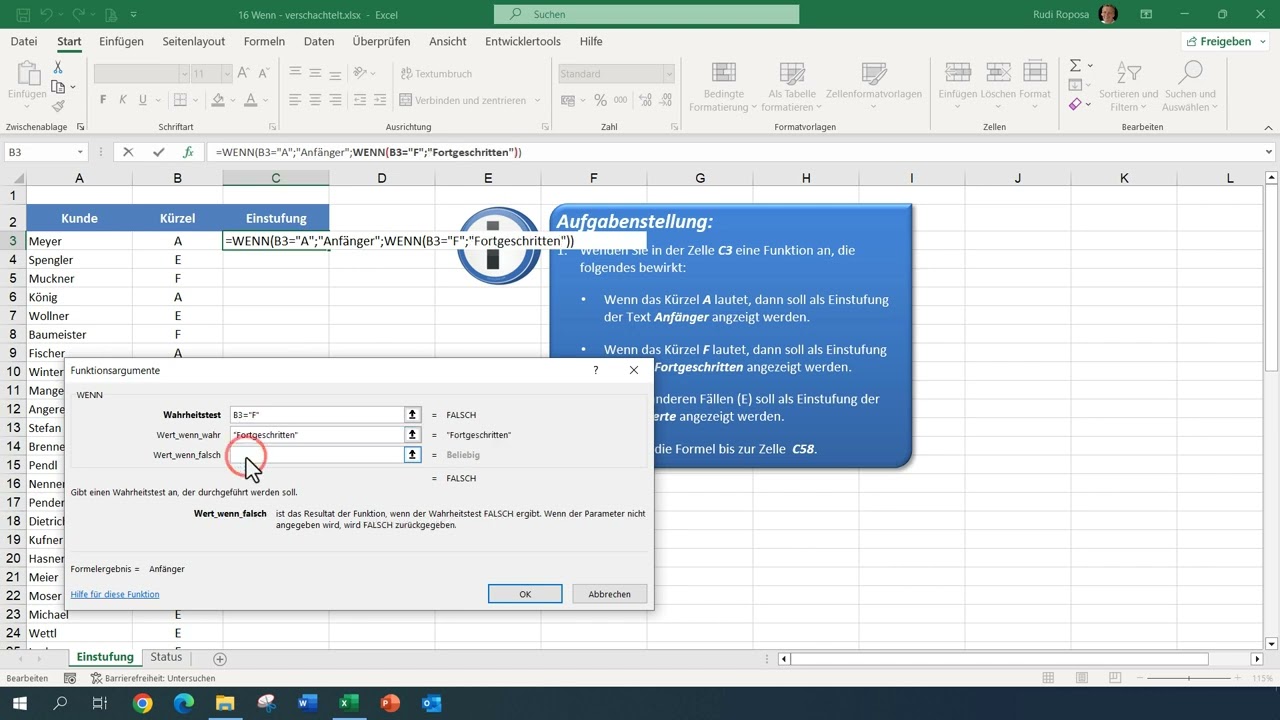Image resolution: width=1280 pixels, height=720 pixels.
Task: Toggle italic formatting K button
Action: coord(123,100)
